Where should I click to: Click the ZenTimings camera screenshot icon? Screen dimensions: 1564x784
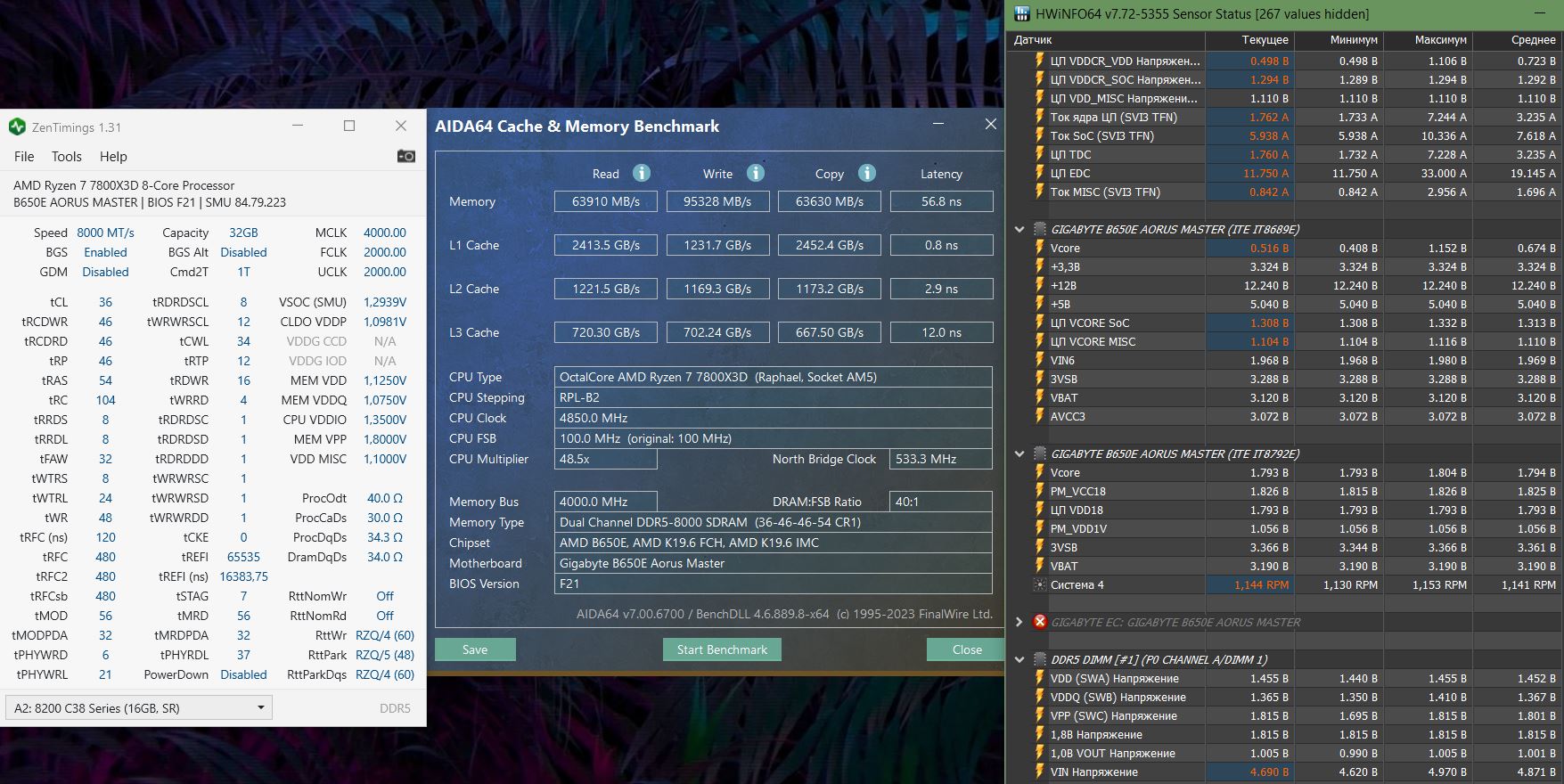tap(405, 156)
